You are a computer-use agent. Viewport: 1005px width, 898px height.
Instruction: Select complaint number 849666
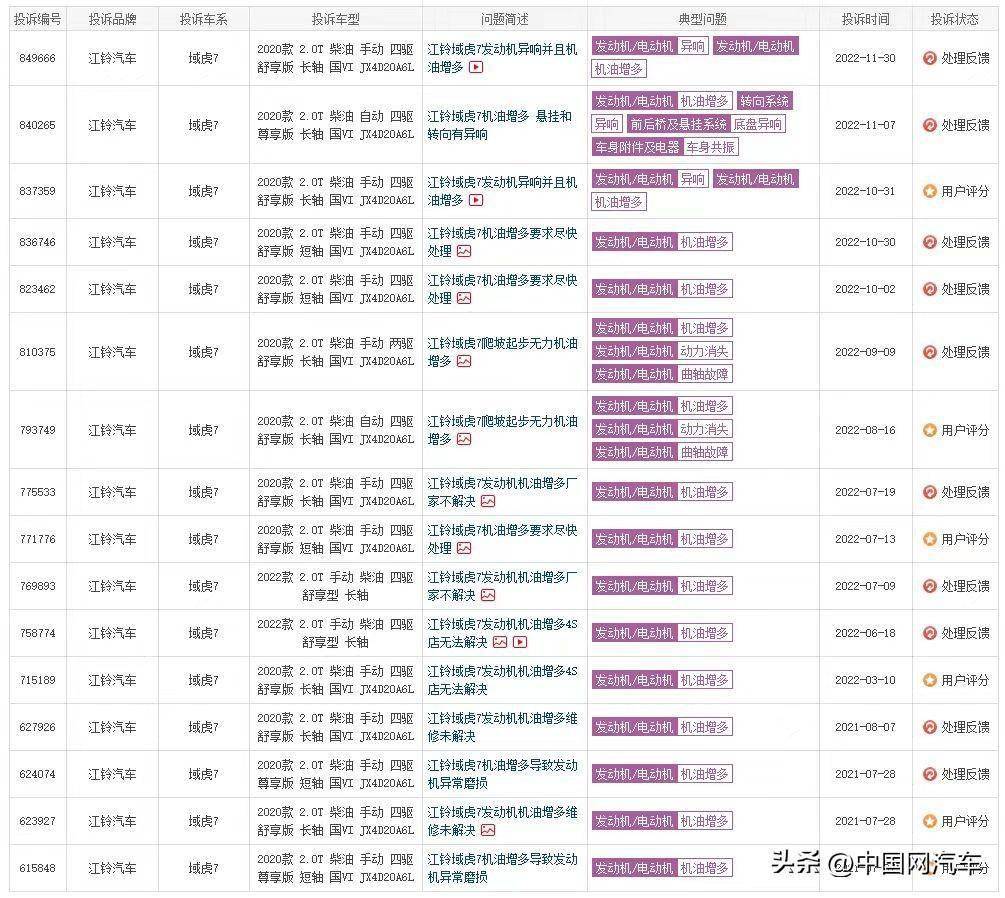pyautogui.click(x=37, y=58)
